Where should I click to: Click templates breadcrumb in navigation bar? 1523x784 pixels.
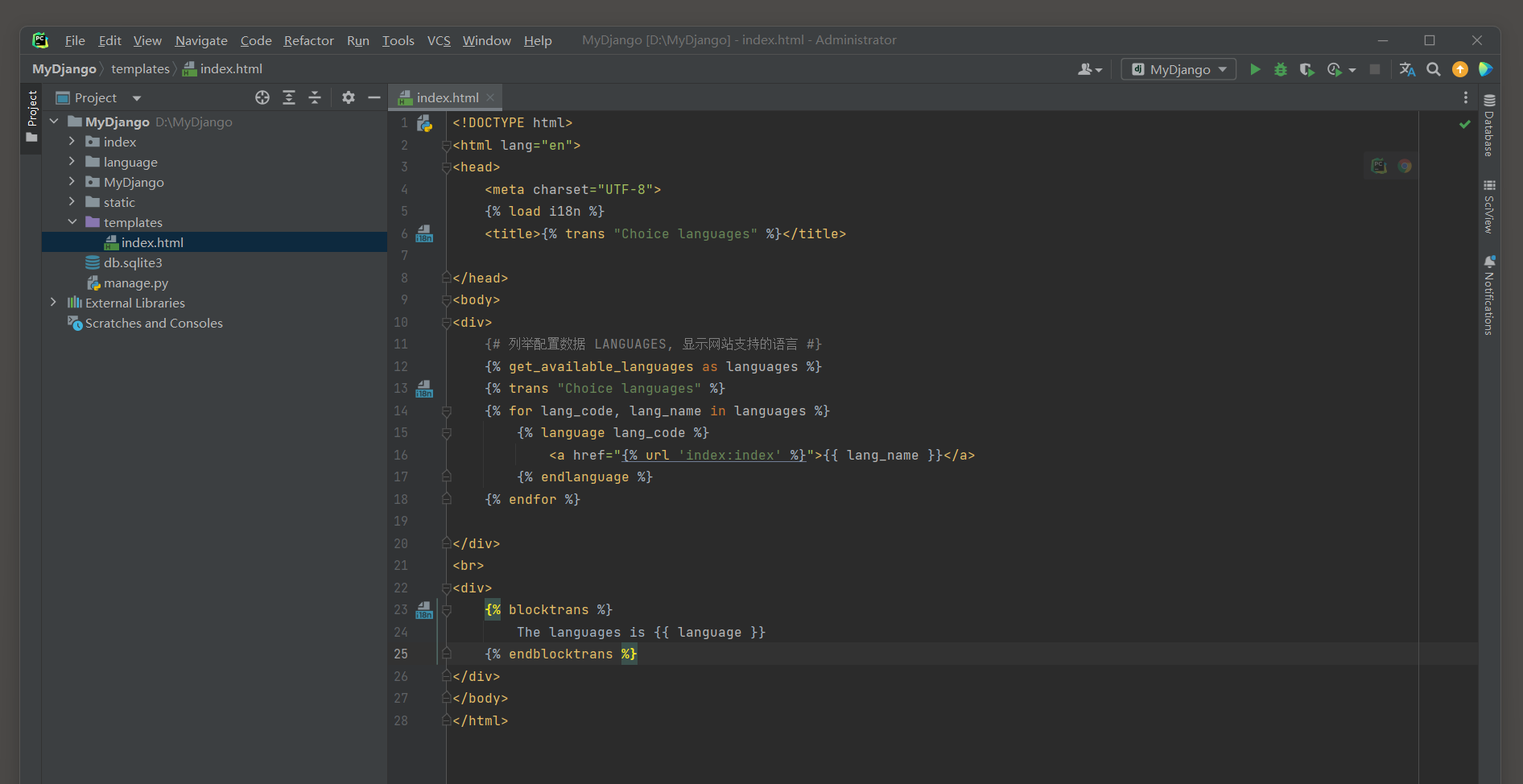[140, 69]
